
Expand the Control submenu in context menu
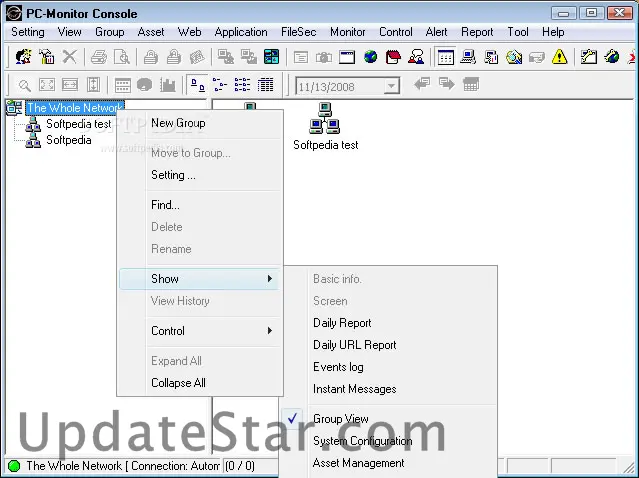pos(200,330)
